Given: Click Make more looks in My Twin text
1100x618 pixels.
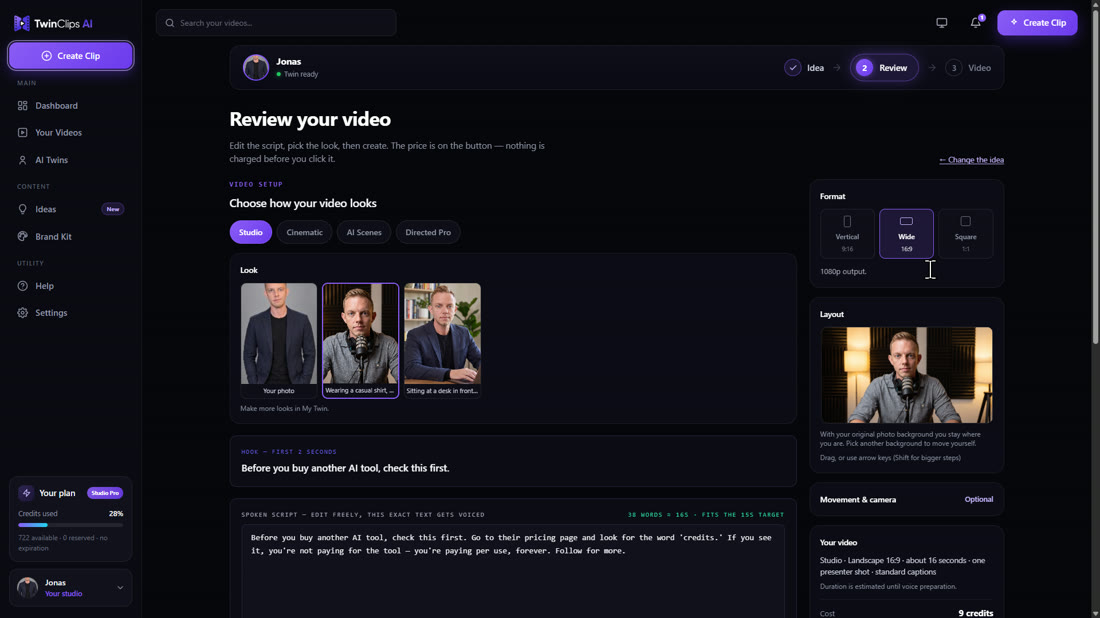Looking at the screenshot, I should point(284,408).
